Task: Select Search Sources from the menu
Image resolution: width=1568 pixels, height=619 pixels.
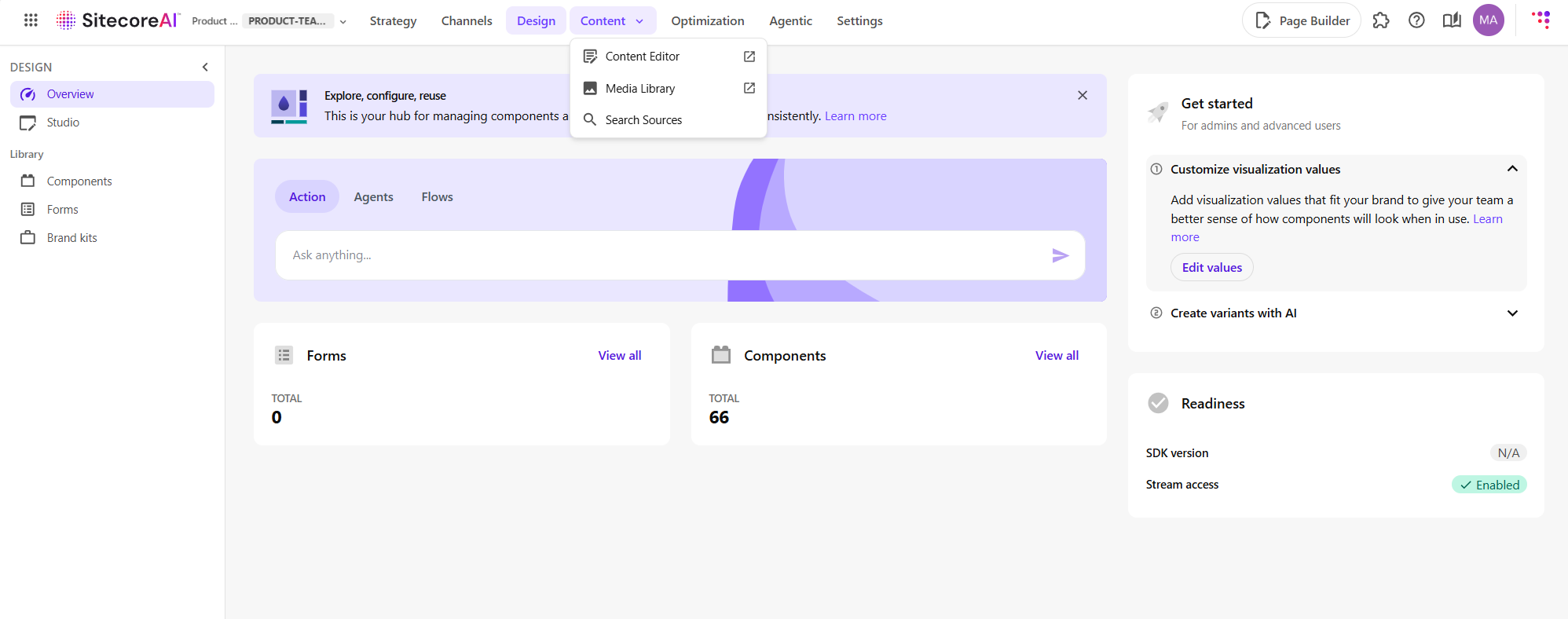Action: click(x=669, y=120)
